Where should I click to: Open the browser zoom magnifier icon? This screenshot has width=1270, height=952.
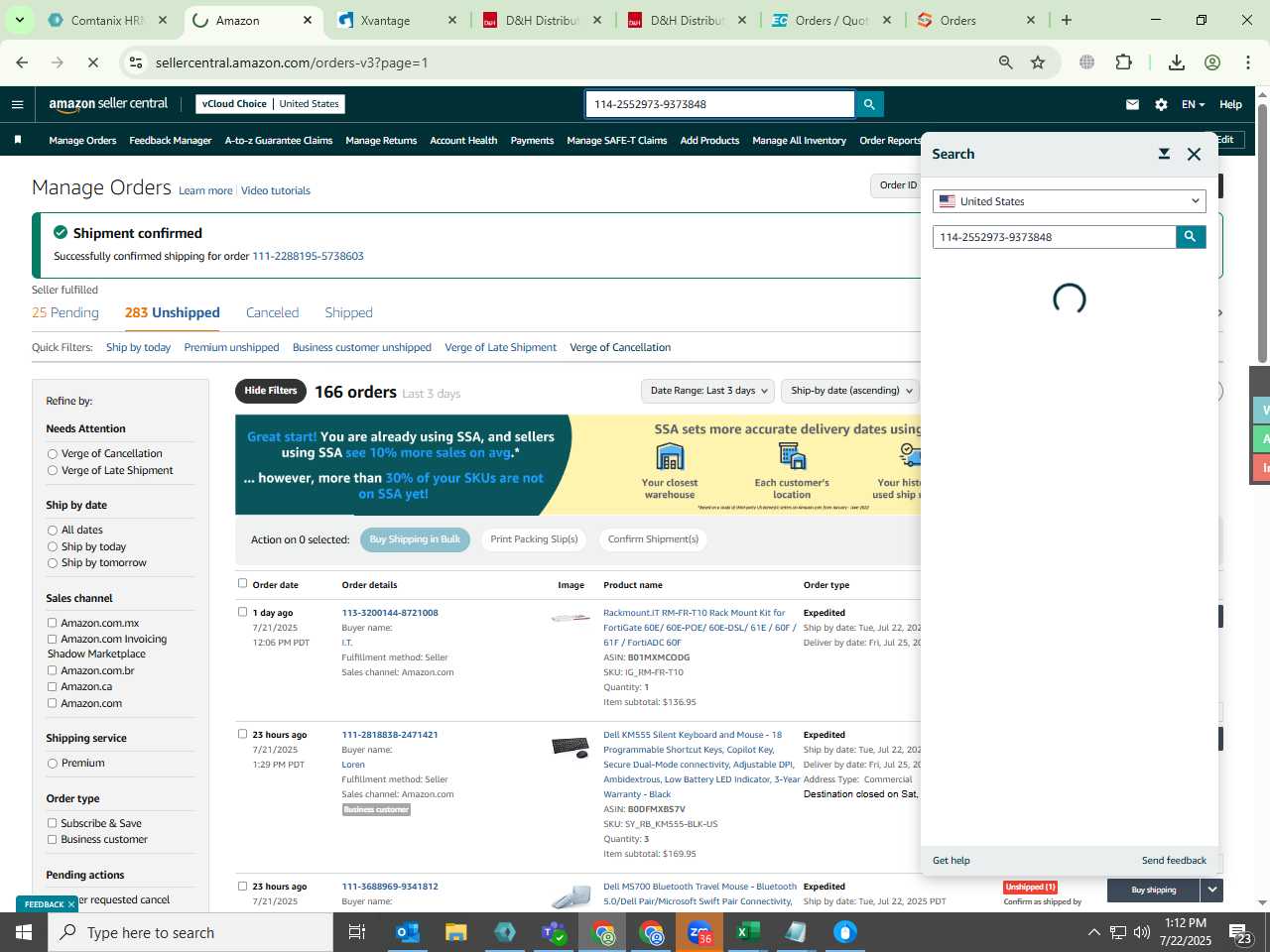tap(1005, 62)
